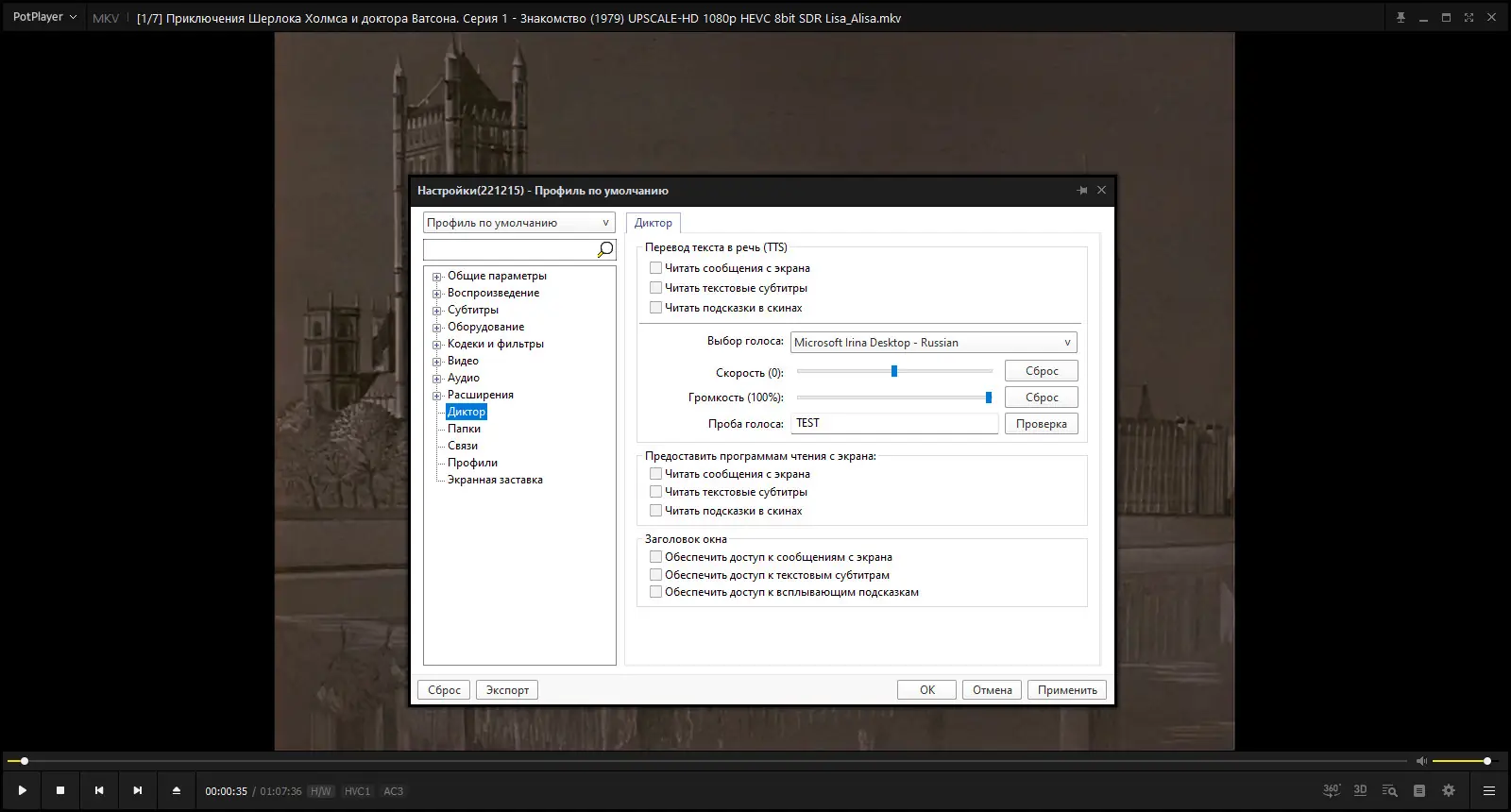Click the TTS volume slider handle
The image size is (1511, 812).
[989, 398]
